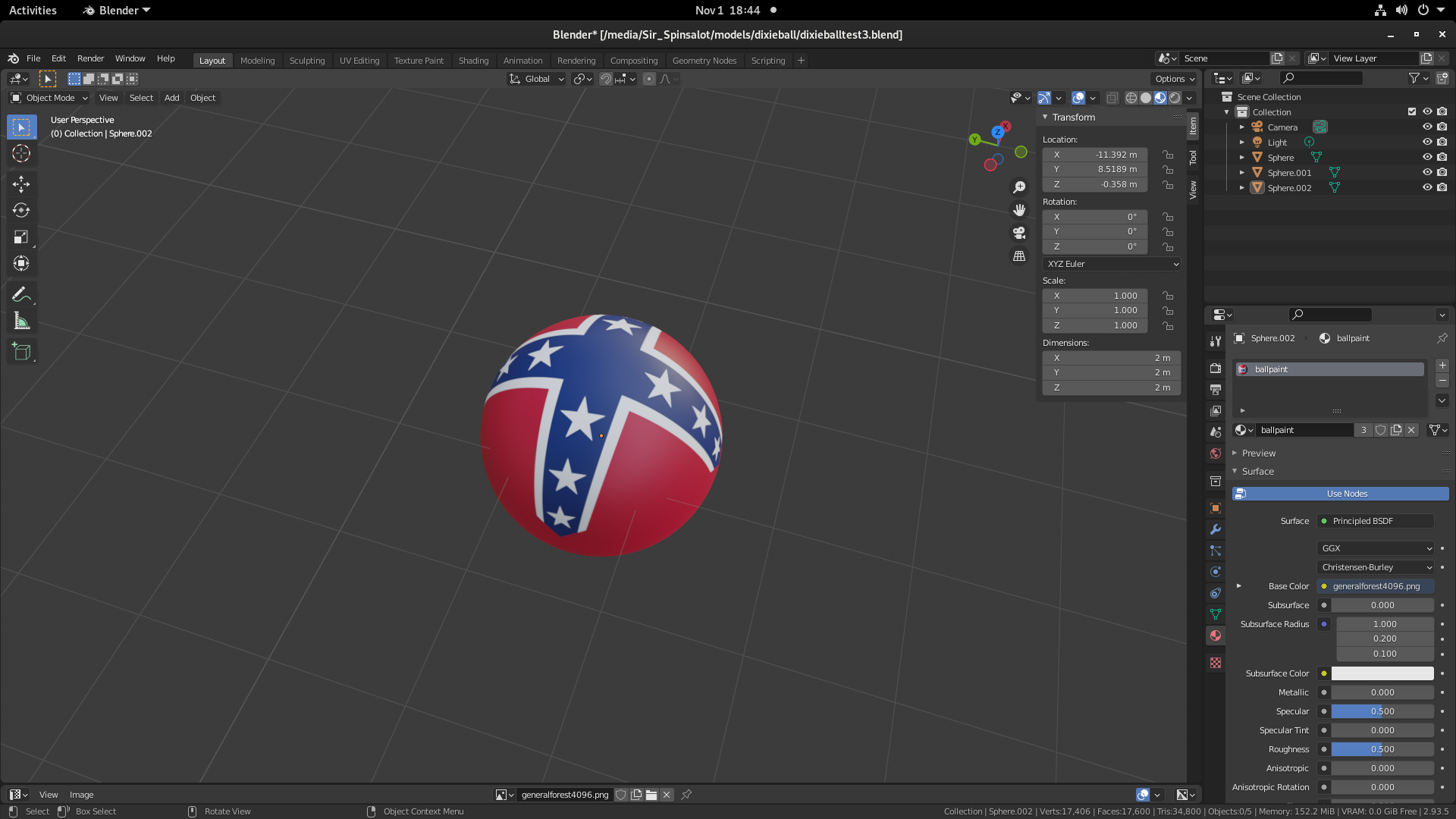
Task: Unlink ballpaint material X button
Action: [1411, 430]
